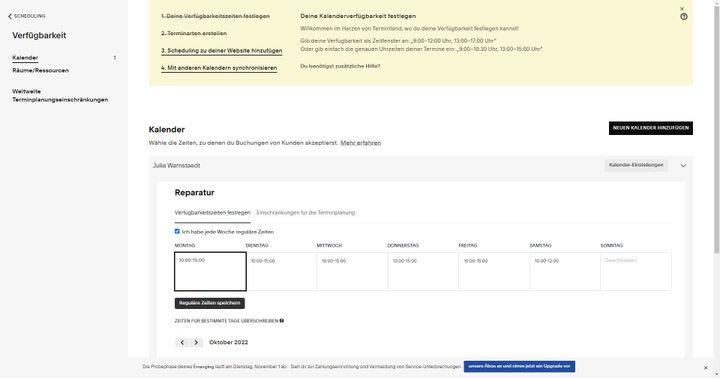Click Reguläre Zeiten speichern button
720x378 pixels.
pos(209,303)
